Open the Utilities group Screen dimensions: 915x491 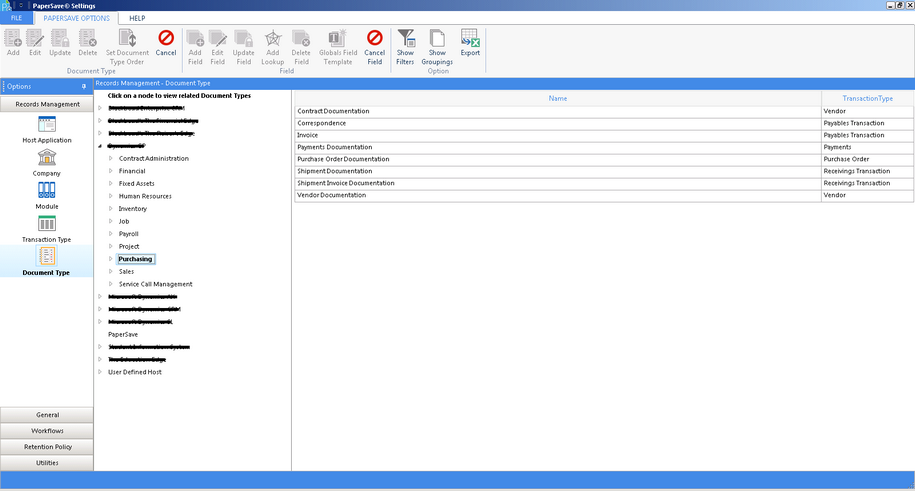(x=47, y=463)
